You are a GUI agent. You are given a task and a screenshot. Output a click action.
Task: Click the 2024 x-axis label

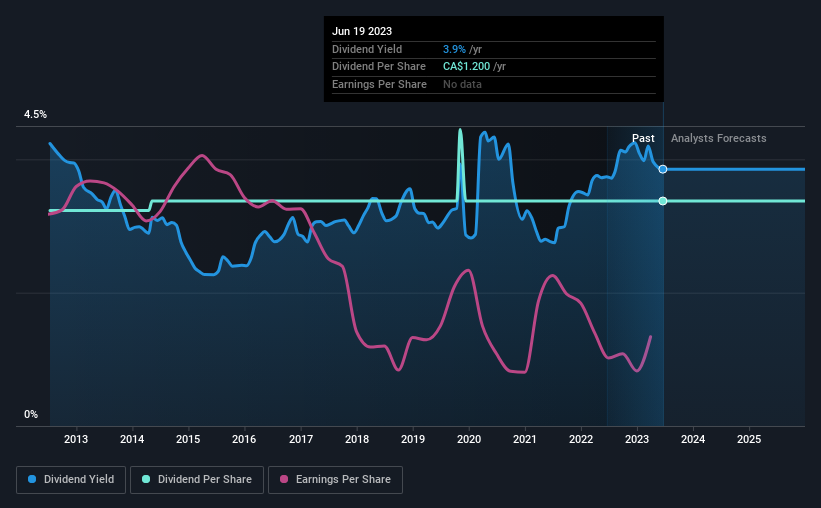coord(693,439)
